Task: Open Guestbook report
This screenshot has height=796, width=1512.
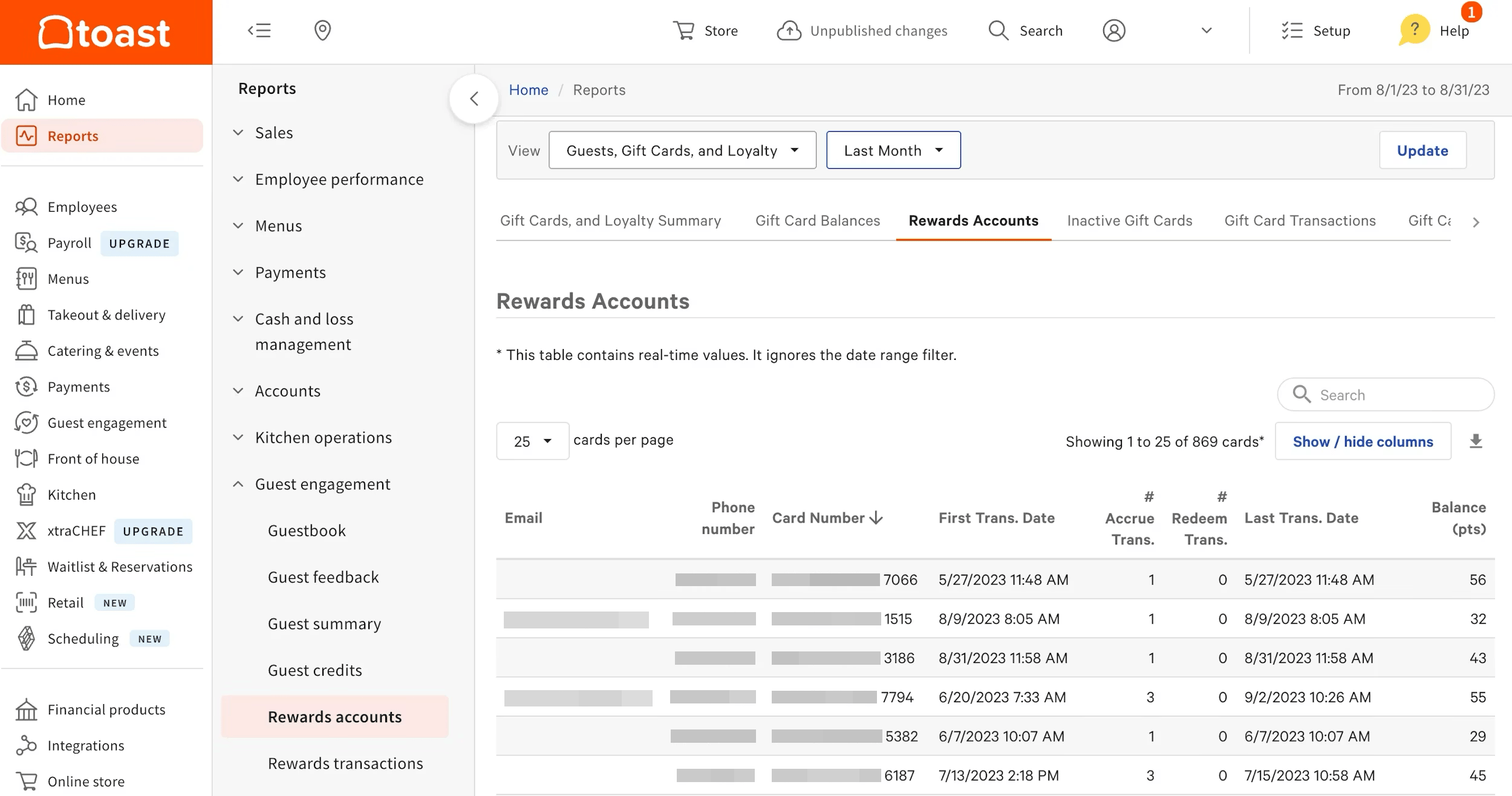Action: coord(307,530)
